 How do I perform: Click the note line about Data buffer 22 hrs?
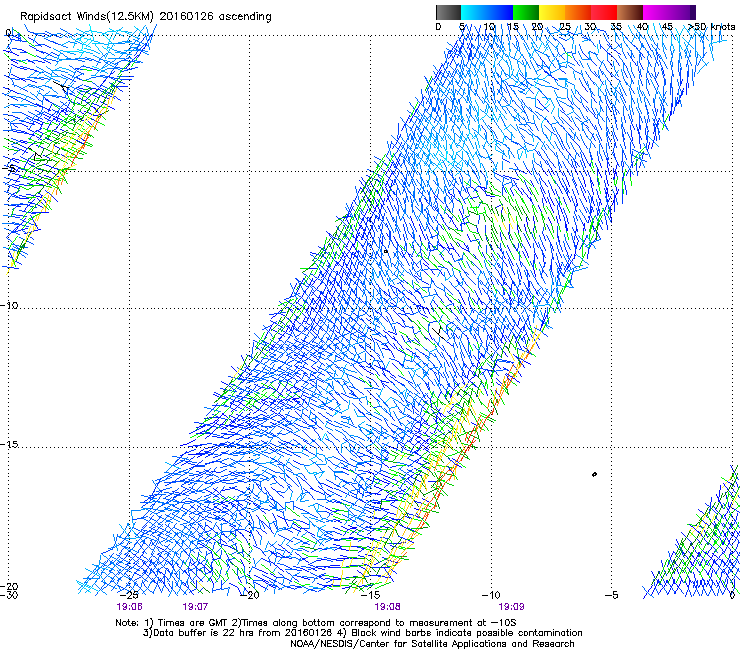(362, 633)
